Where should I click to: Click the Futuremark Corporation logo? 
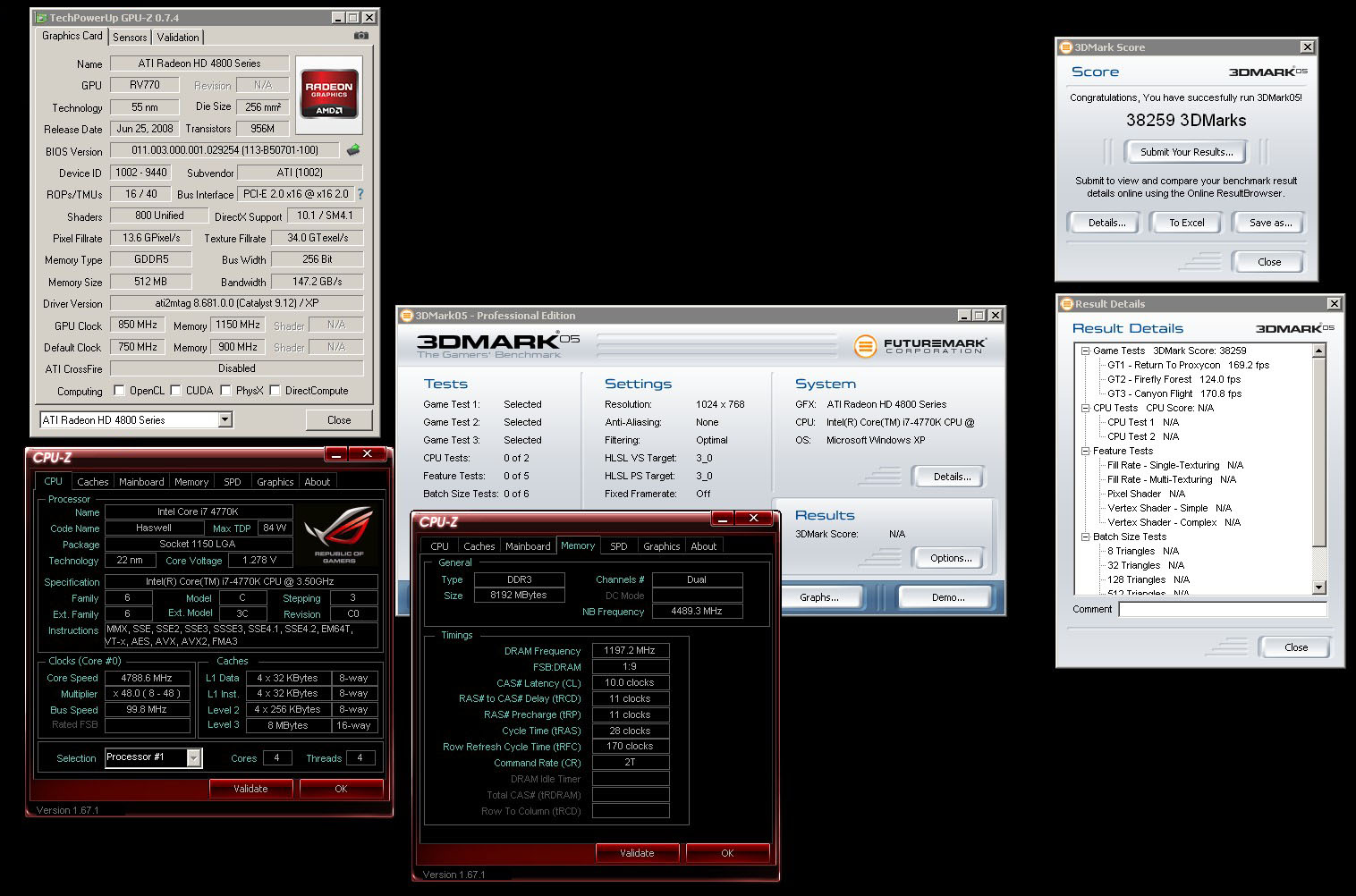920,345
